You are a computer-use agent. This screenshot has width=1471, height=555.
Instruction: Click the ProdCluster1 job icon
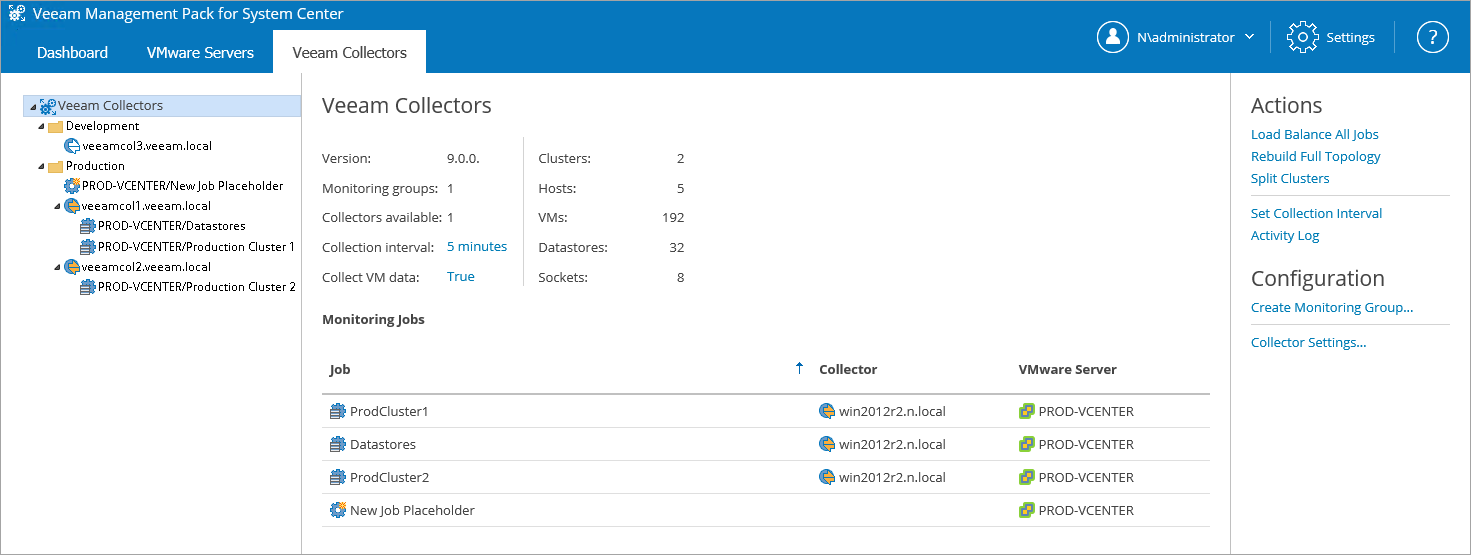pos(337,411)
